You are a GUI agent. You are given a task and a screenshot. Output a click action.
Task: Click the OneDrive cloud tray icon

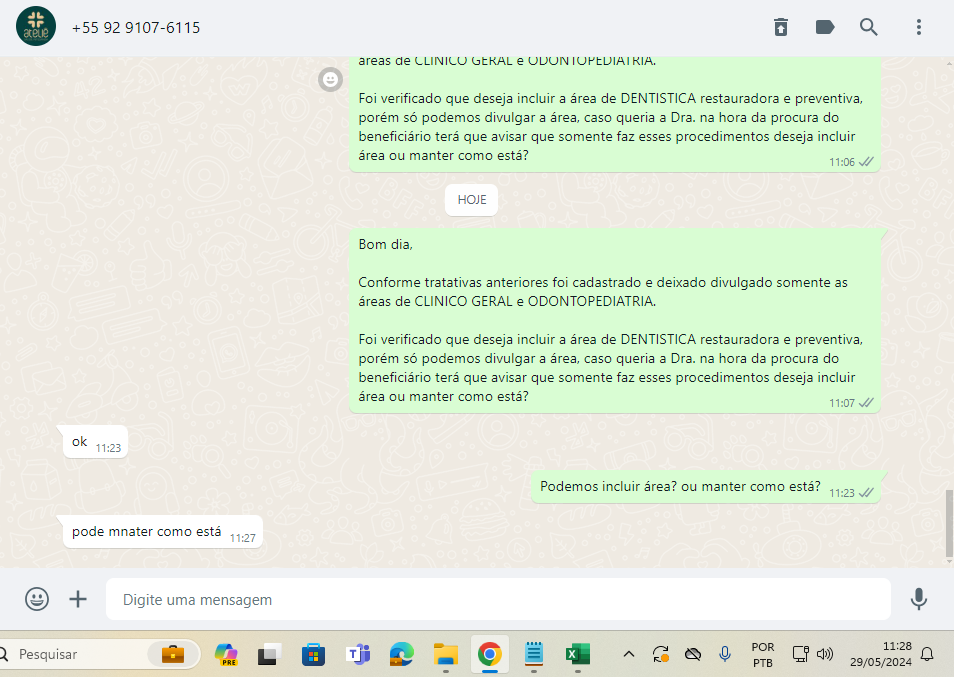tap(693, 654)
